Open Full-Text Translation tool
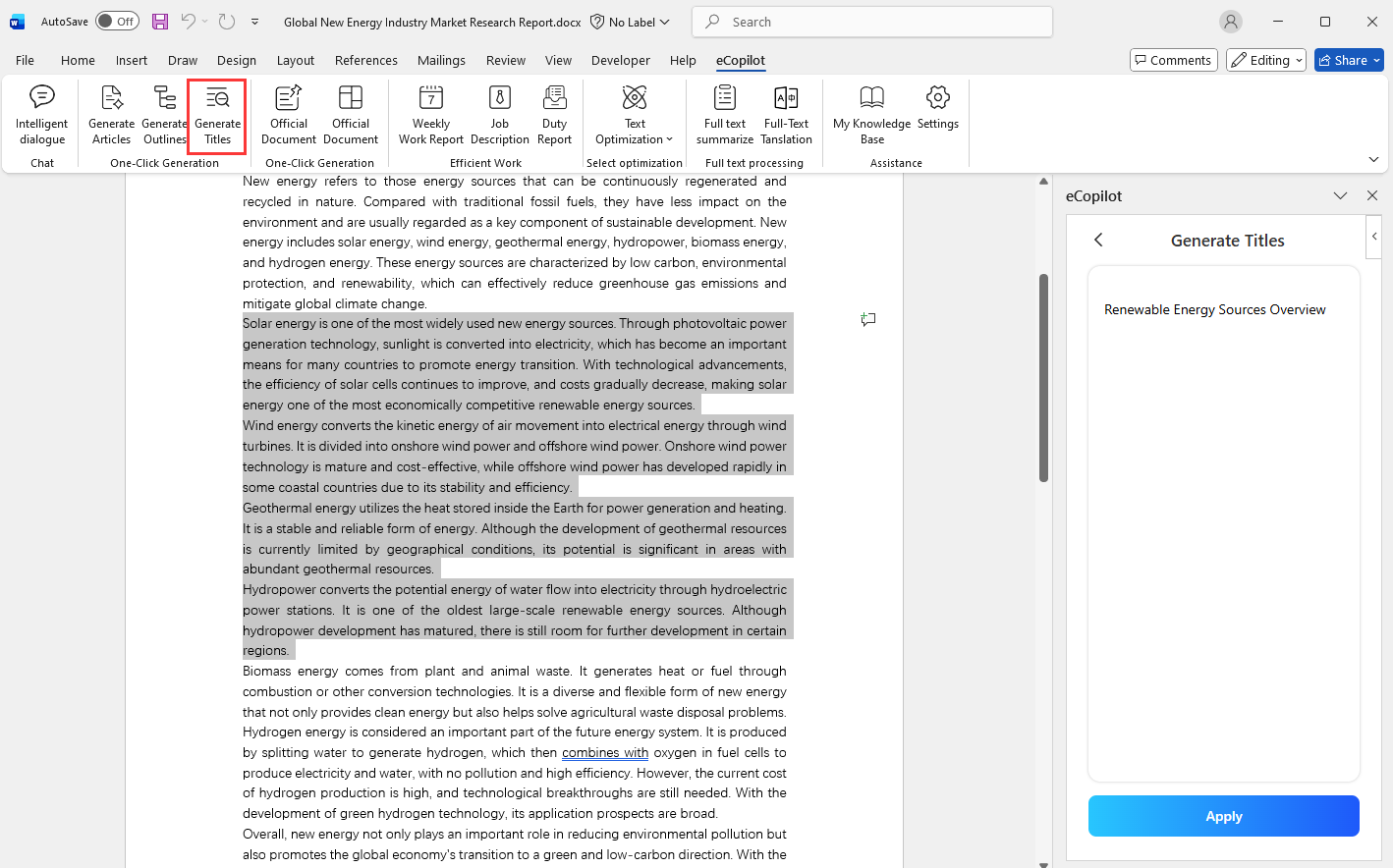This screenshot has width=1393, height=868. click(786, 114)
